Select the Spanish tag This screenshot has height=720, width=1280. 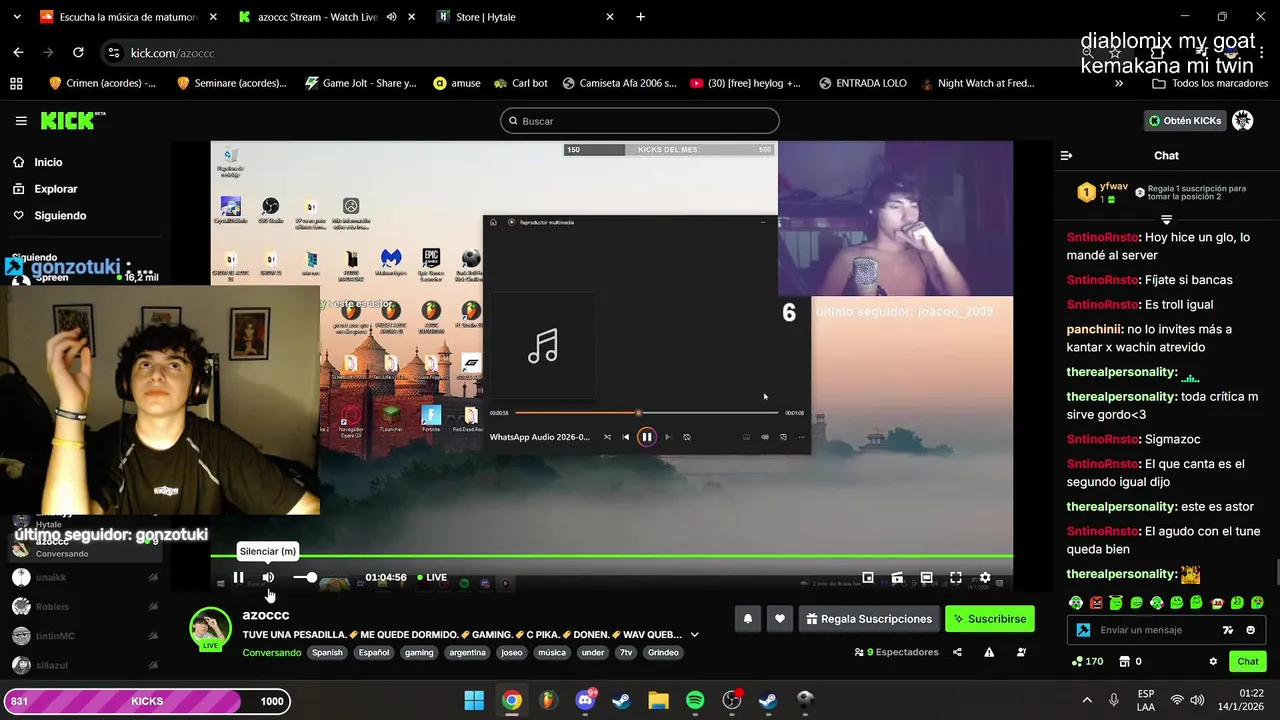[x=327, y=652]
